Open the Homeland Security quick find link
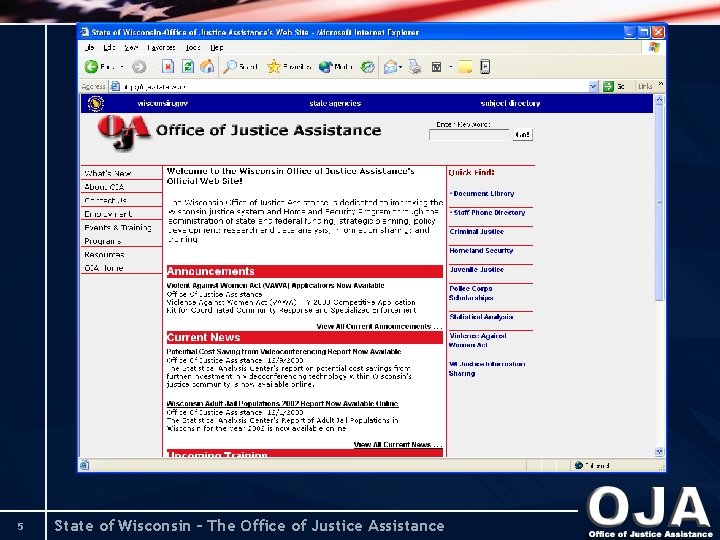This screenshot has width=720, height=540. click(481, 250)
